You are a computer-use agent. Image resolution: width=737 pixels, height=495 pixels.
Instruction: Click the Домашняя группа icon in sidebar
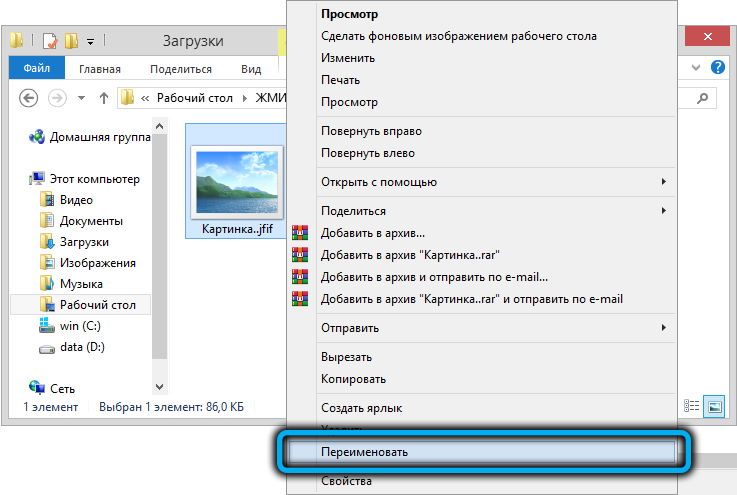click(x=37, y=137)
